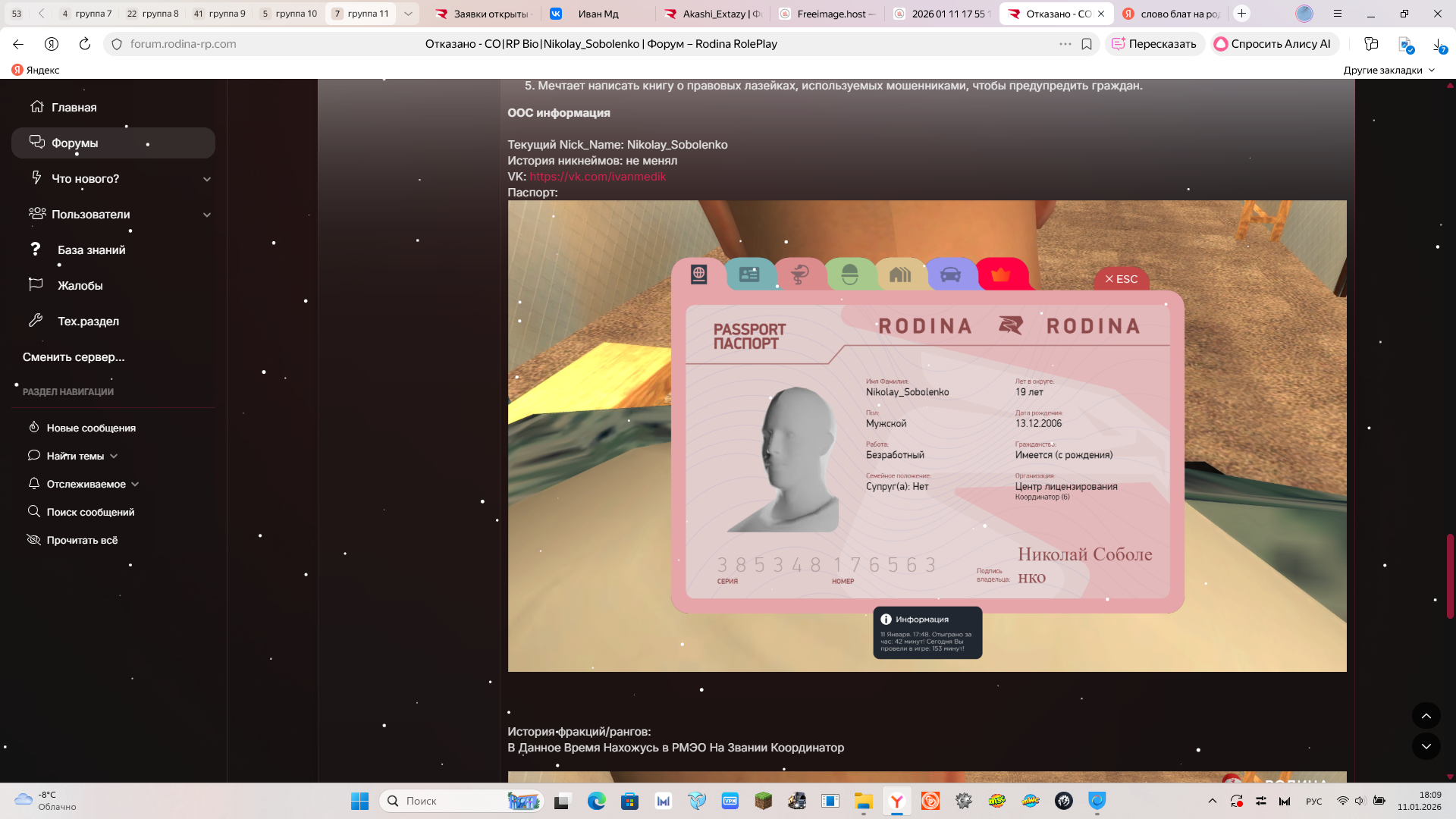Click Прочитать всё mark-read item
Image resolution: width=1456 pixels, height=819 pixels.
[82, 540]
